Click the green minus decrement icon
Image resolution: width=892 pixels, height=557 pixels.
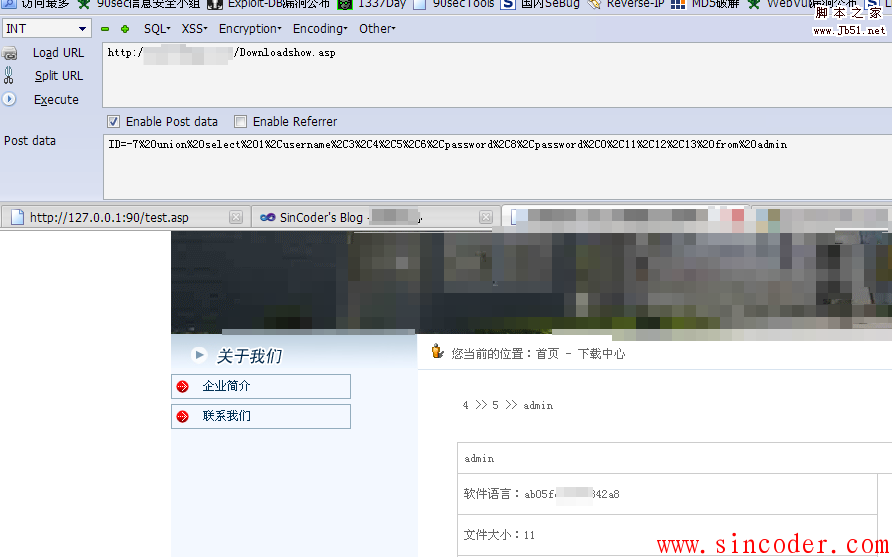pyautogui.click(x=105, y=28)
